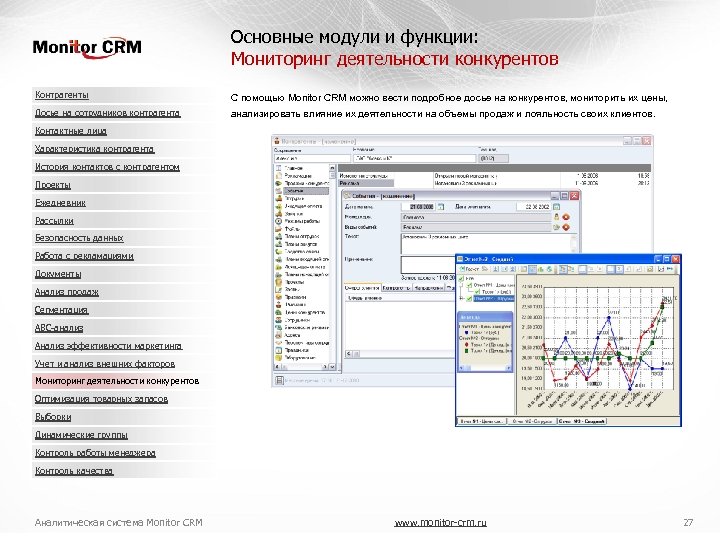Click the legend panel header in the chart window

coord(485,317)
